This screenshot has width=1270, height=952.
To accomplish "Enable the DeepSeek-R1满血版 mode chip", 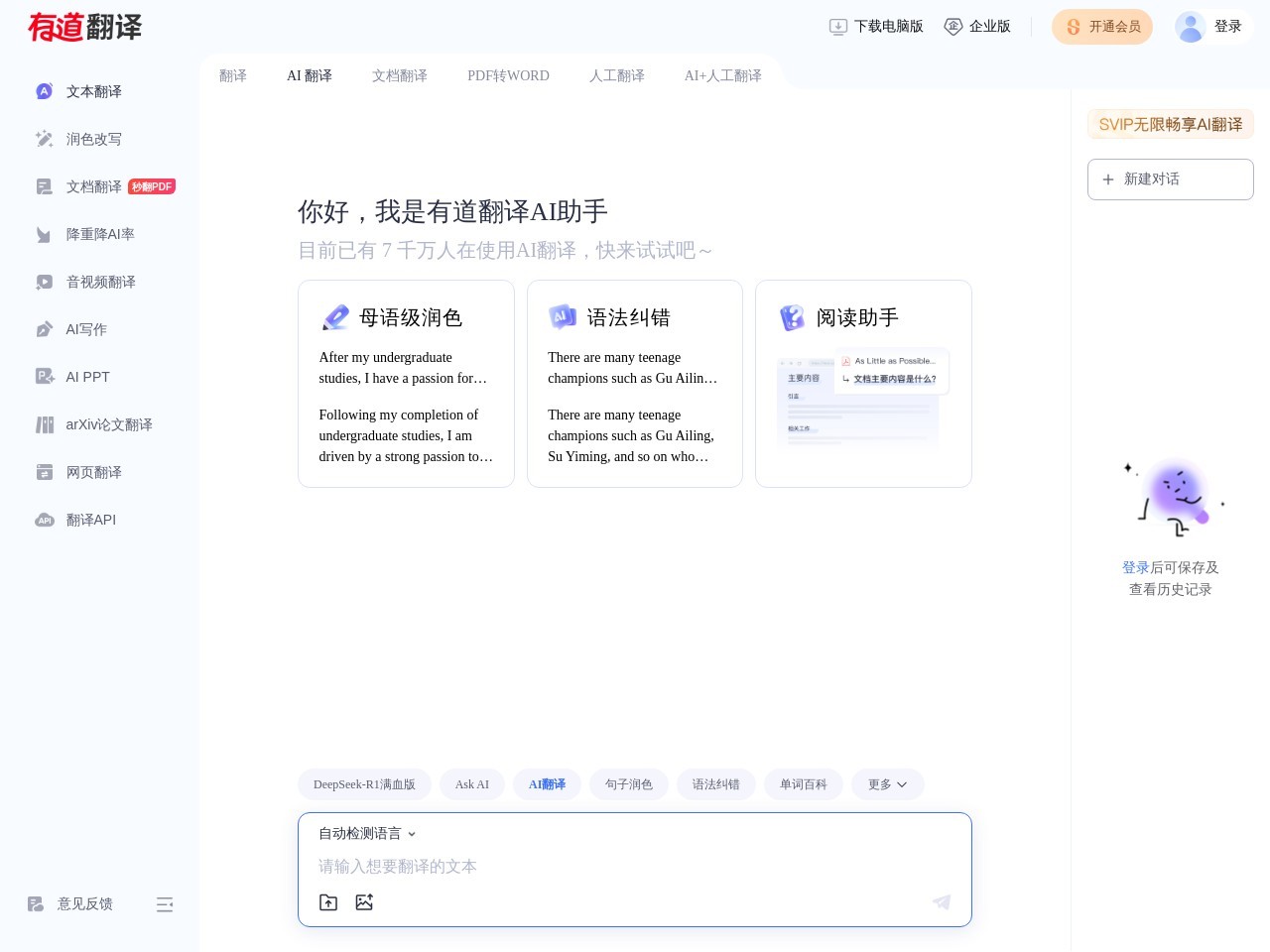I will 364,784.
